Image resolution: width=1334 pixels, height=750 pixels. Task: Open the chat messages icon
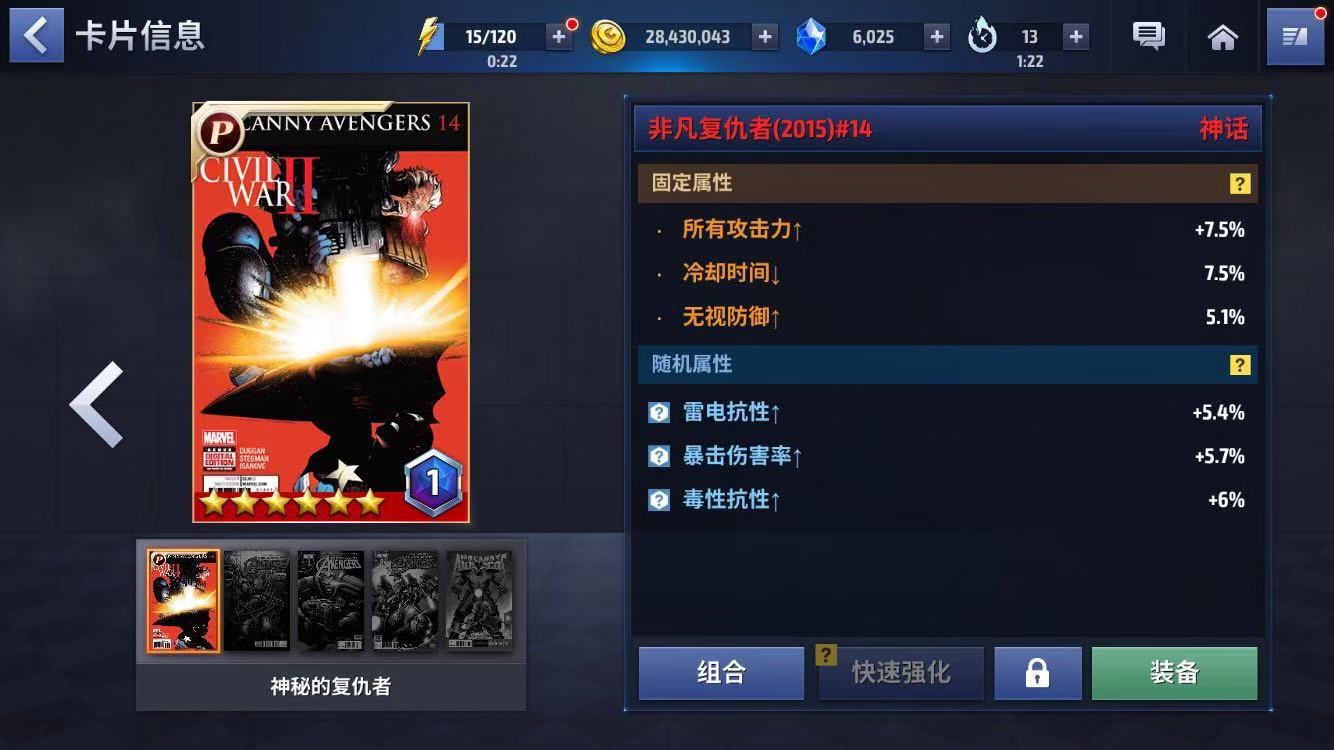1149,37
